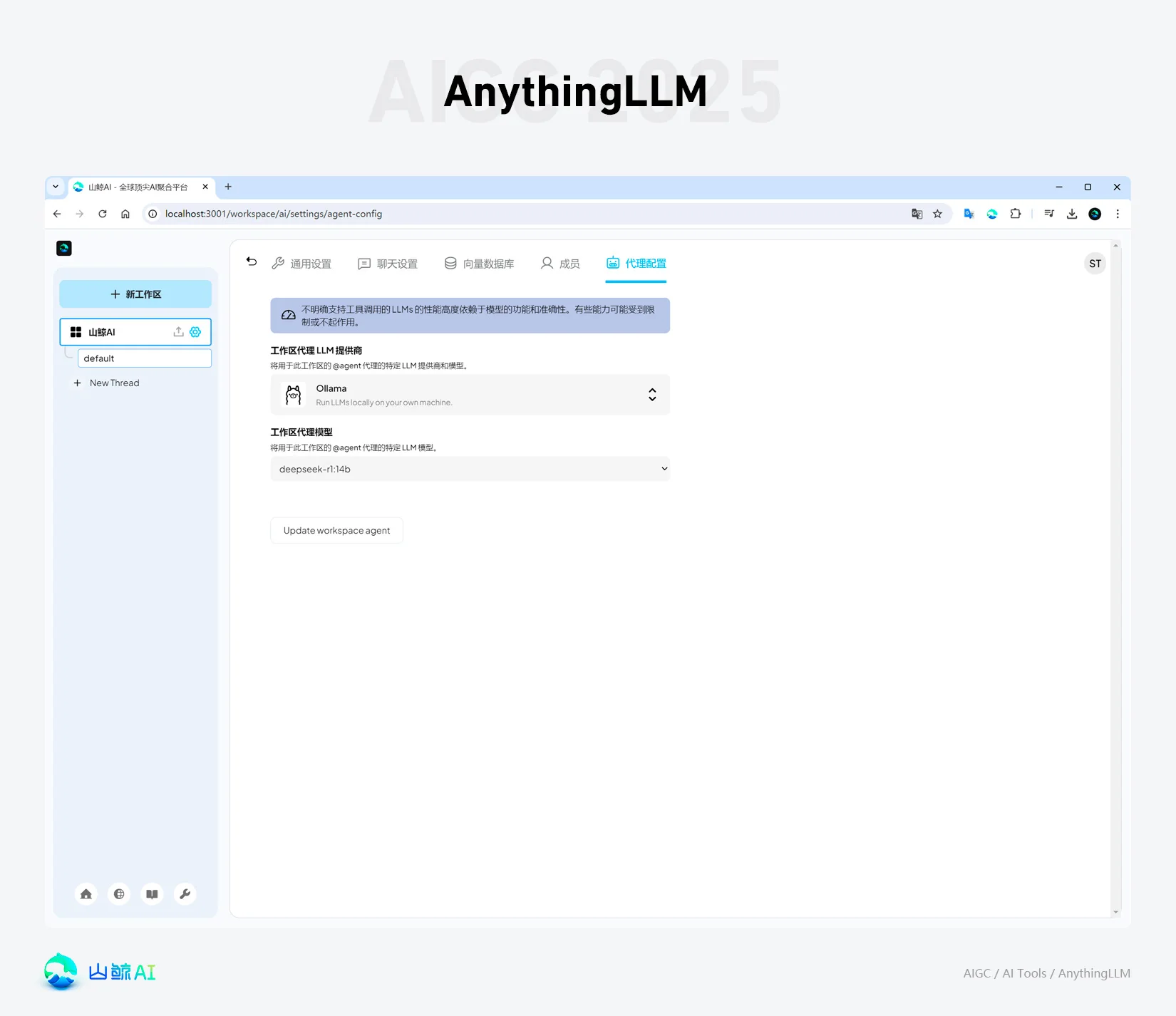Reload the page
1176x1016 pixels.
103,214
